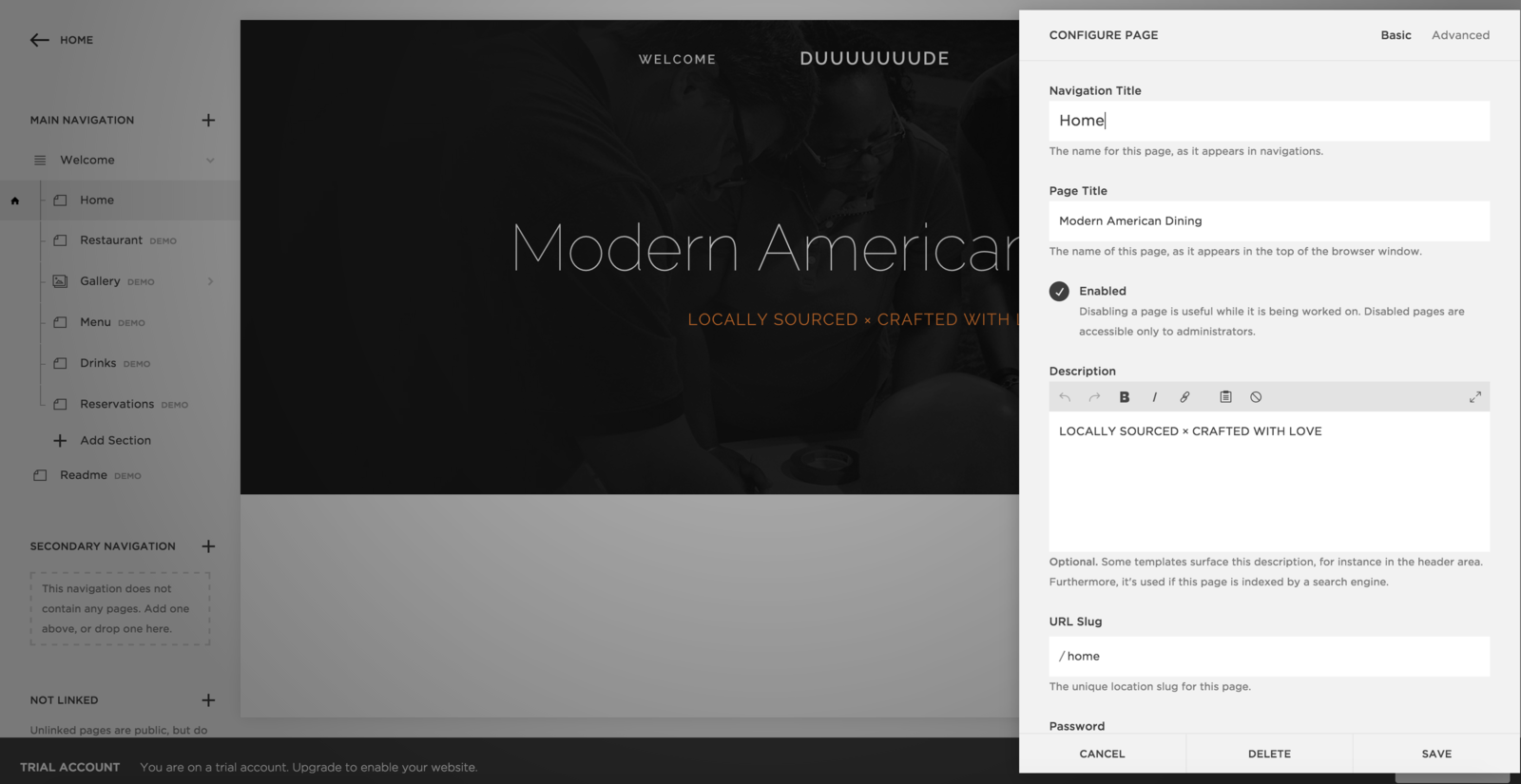Viewport: 1521px width, 784px height.
Task: Click the Gallery page image icon
Action: pos(60,281)
